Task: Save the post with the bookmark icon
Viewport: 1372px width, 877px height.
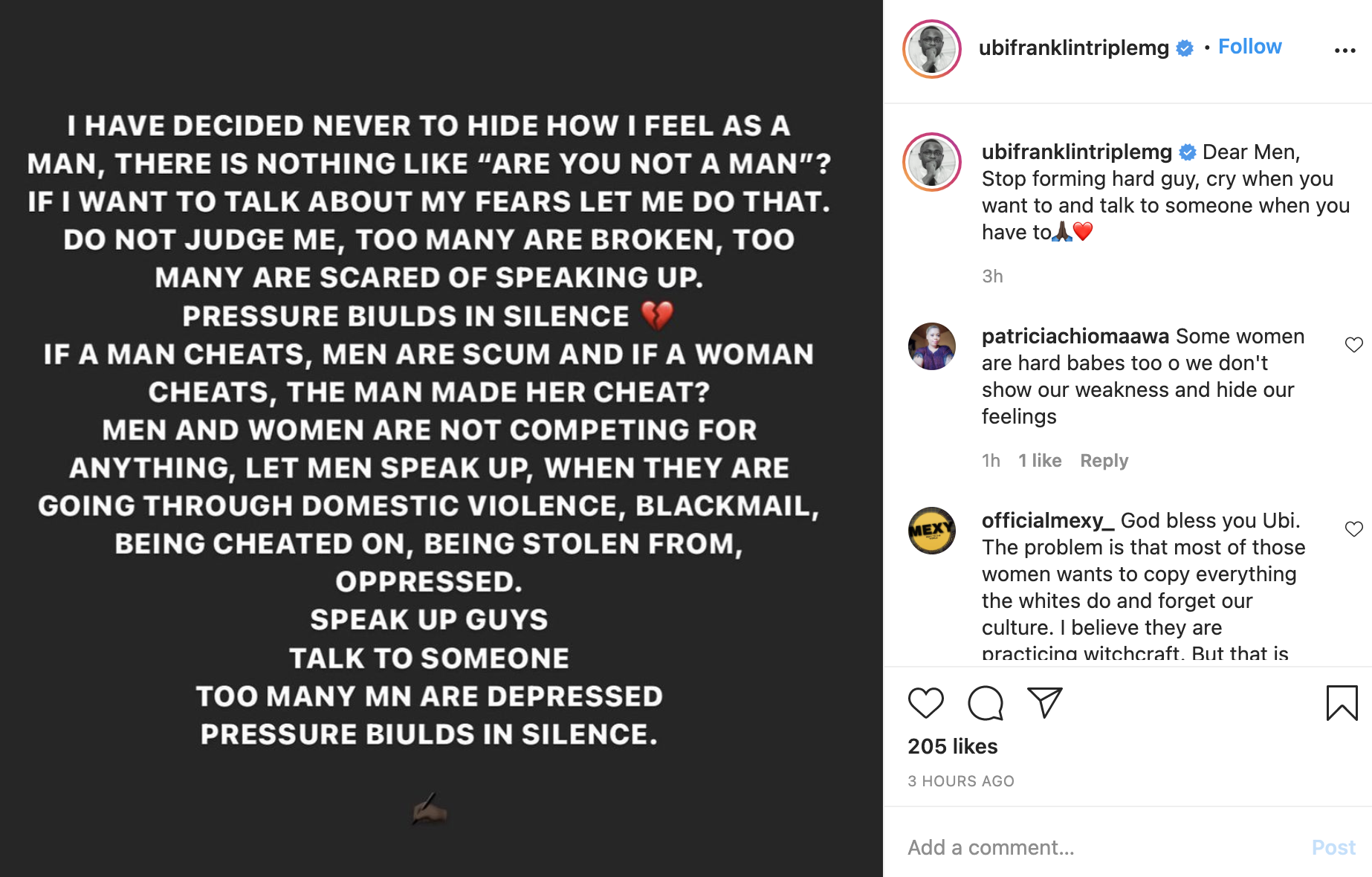Action: click(x=1342, y=702)
